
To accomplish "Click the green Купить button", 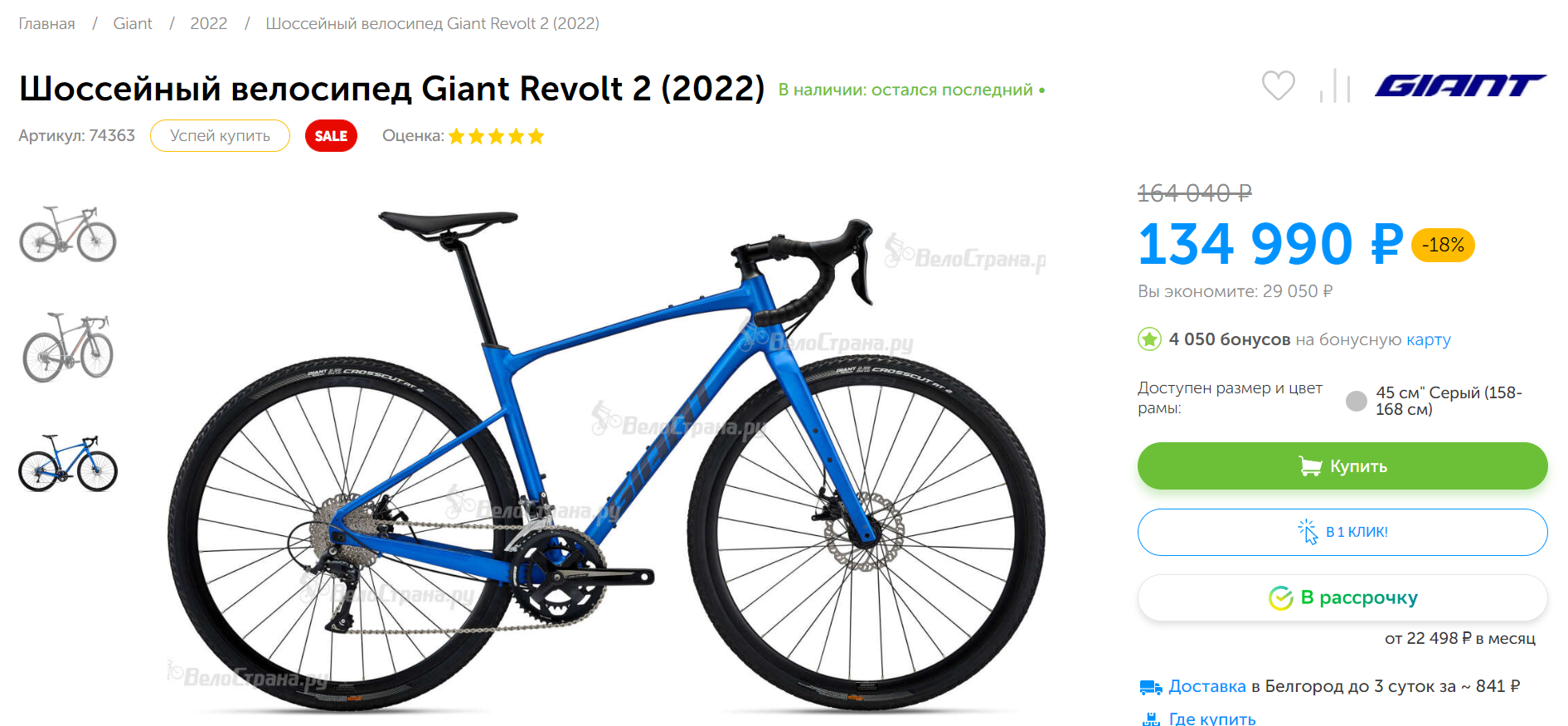I will tap(1342, 466).
